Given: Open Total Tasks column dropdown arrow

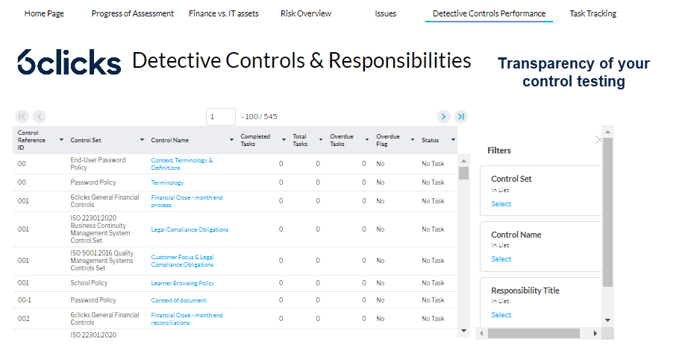Looking at the screenshot, I should pos(321,140).
